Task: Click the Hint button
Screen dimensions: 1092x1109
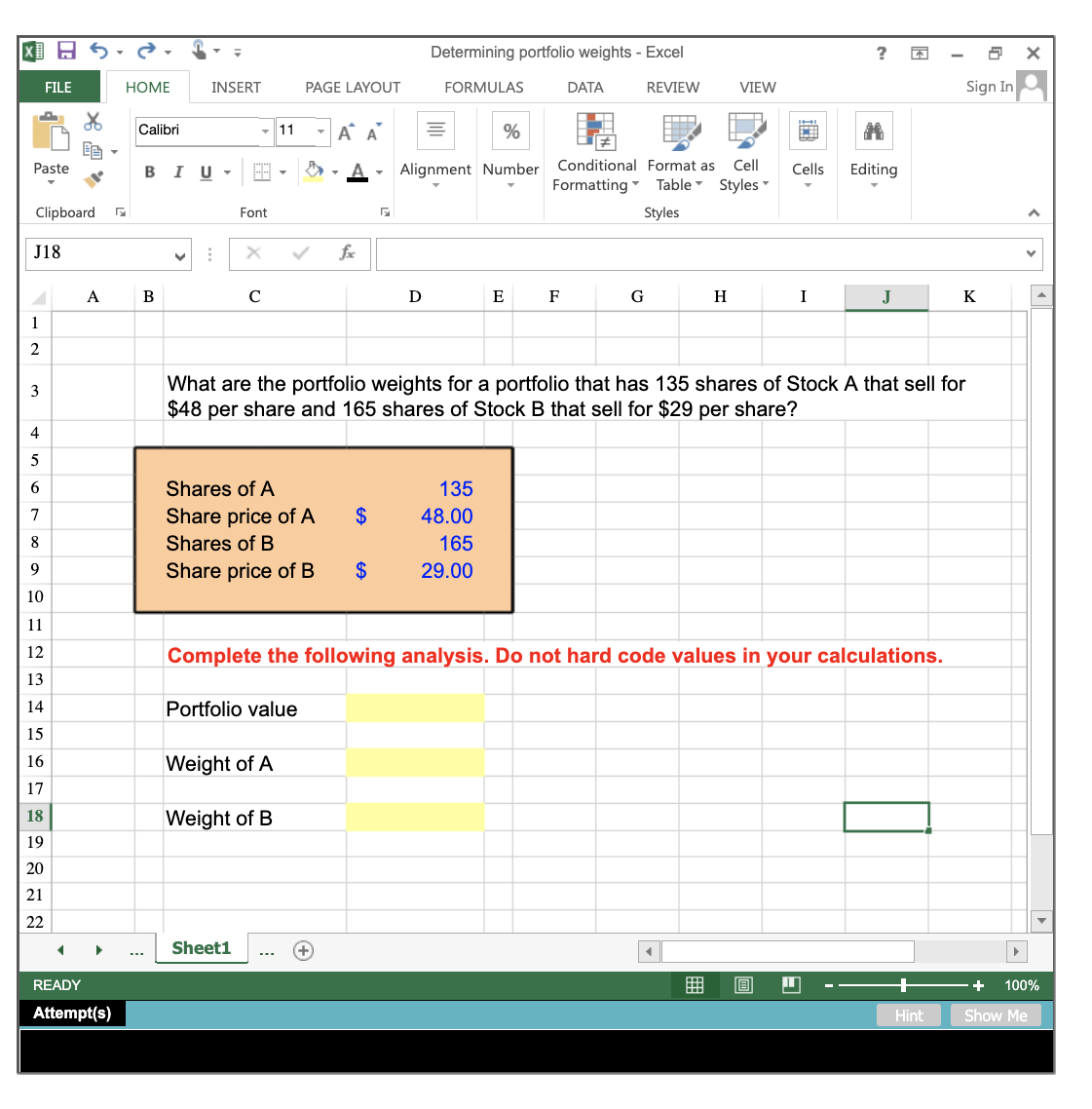Action: pos(908,1014)
